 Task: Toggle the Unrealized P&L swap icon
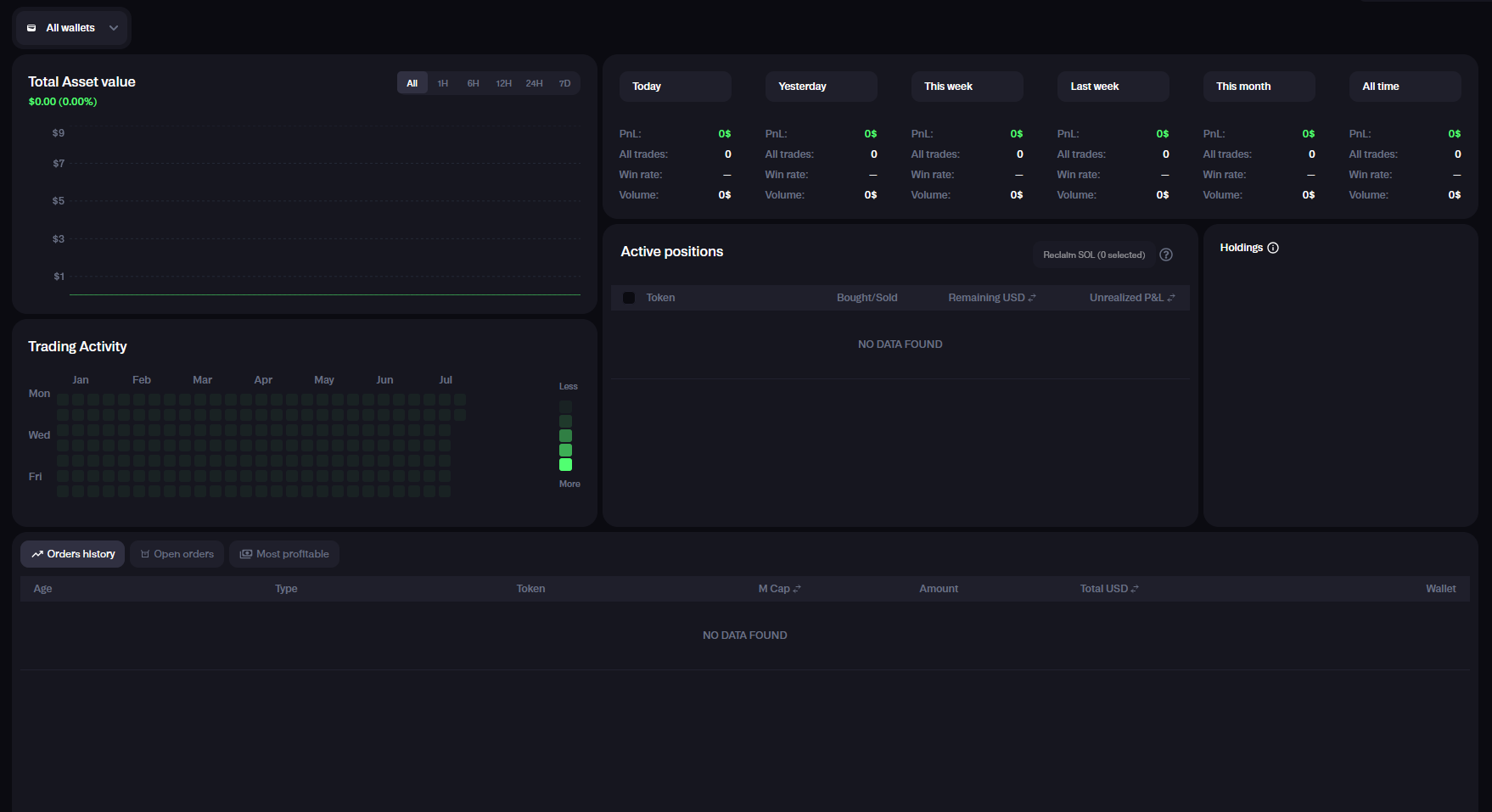click(x=1171, y=298)
